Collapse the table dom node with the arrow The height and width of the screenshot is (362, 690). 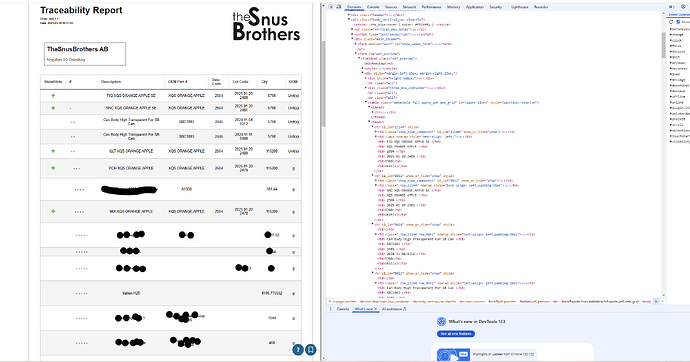[x=366, y=102]
